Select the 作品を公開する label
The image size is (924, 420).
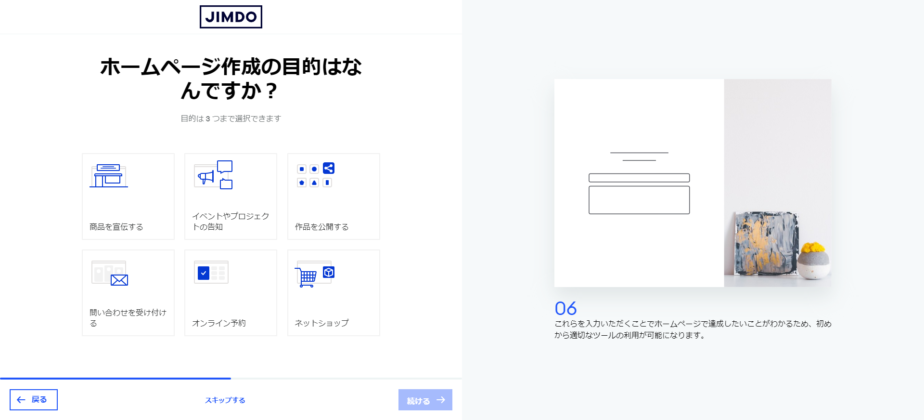point(322,227)
